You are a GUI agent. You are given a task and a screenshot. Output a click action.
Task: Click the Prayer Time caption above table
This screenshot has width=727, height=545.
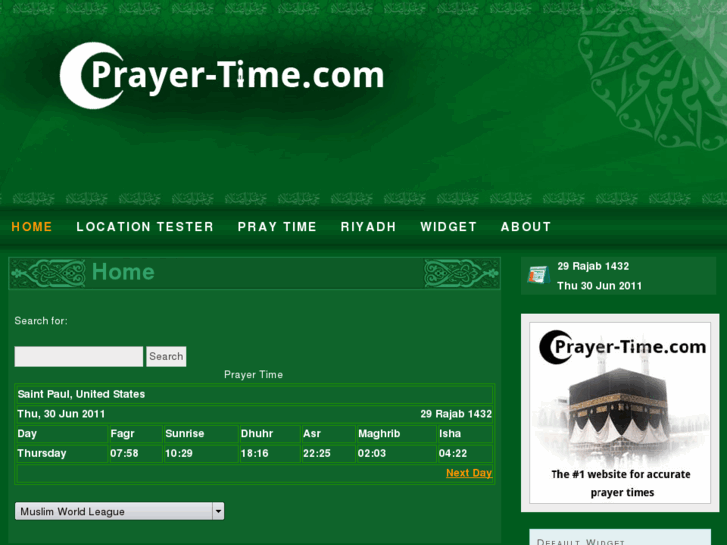(x=253, y=375)
